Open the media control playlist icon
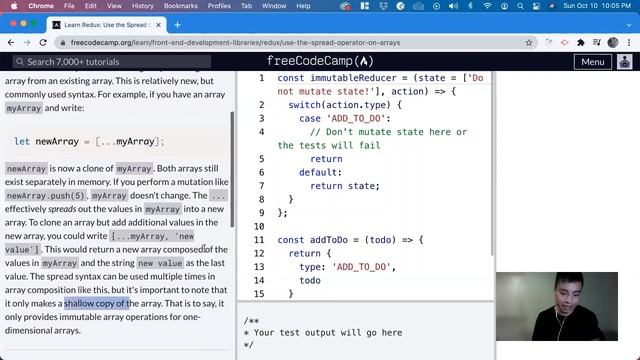640x360 pixels. tap(597, 42)
